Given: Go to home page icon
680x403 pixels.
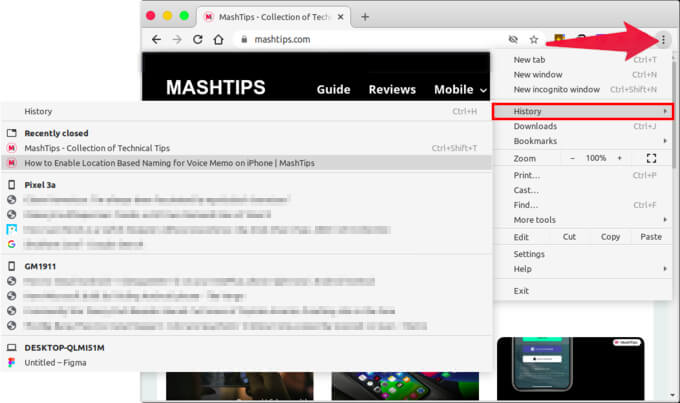Looking at the screenshot, I should tap(219, 39).
